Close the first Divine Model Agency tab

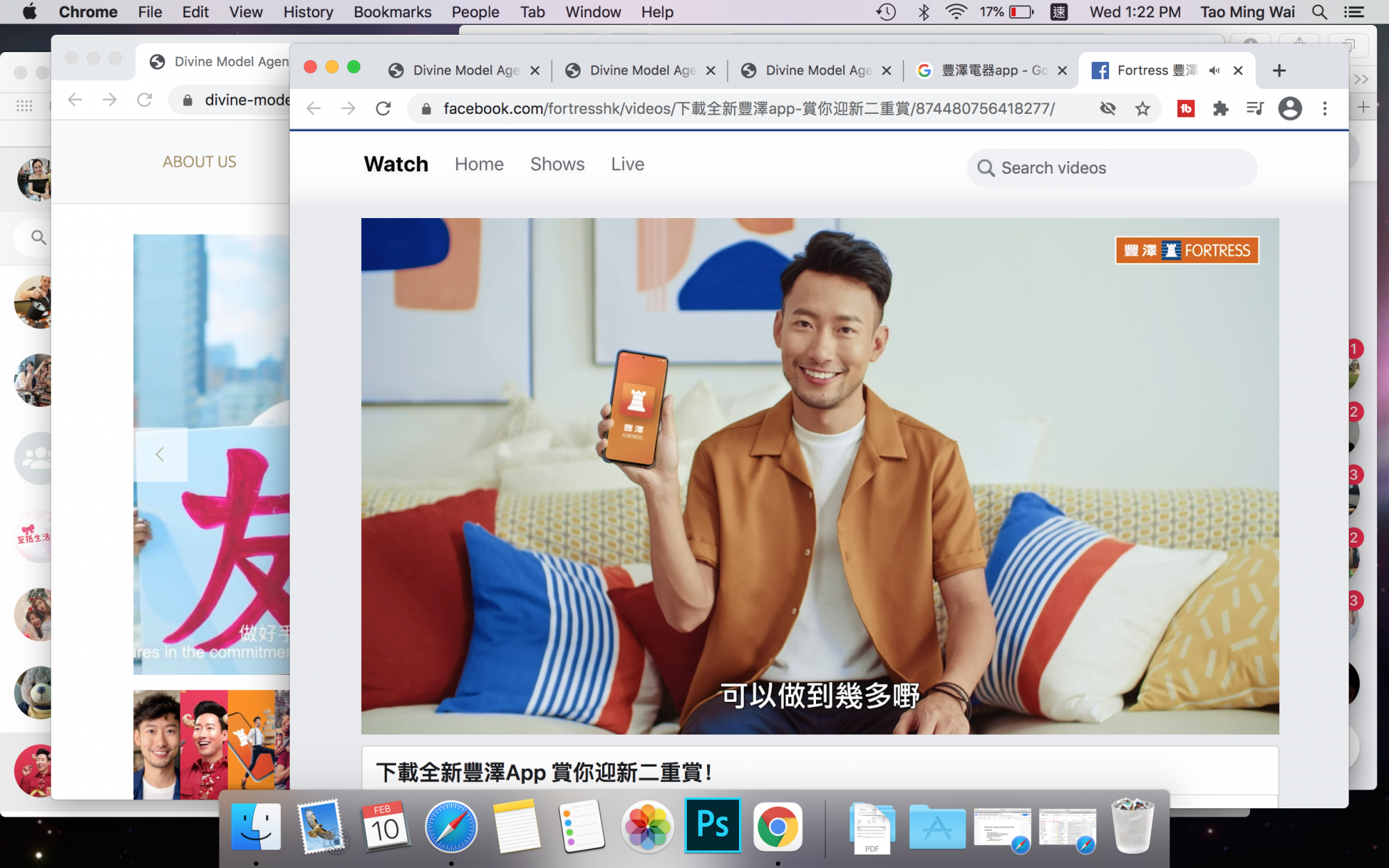point(535,70)
